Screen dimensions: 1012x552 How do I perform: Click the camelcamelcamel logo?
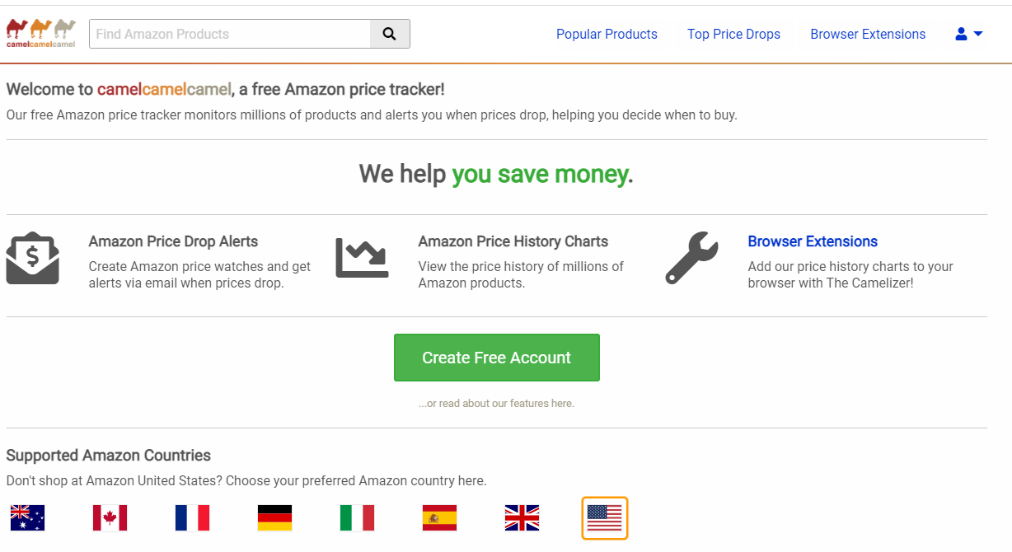41,33
